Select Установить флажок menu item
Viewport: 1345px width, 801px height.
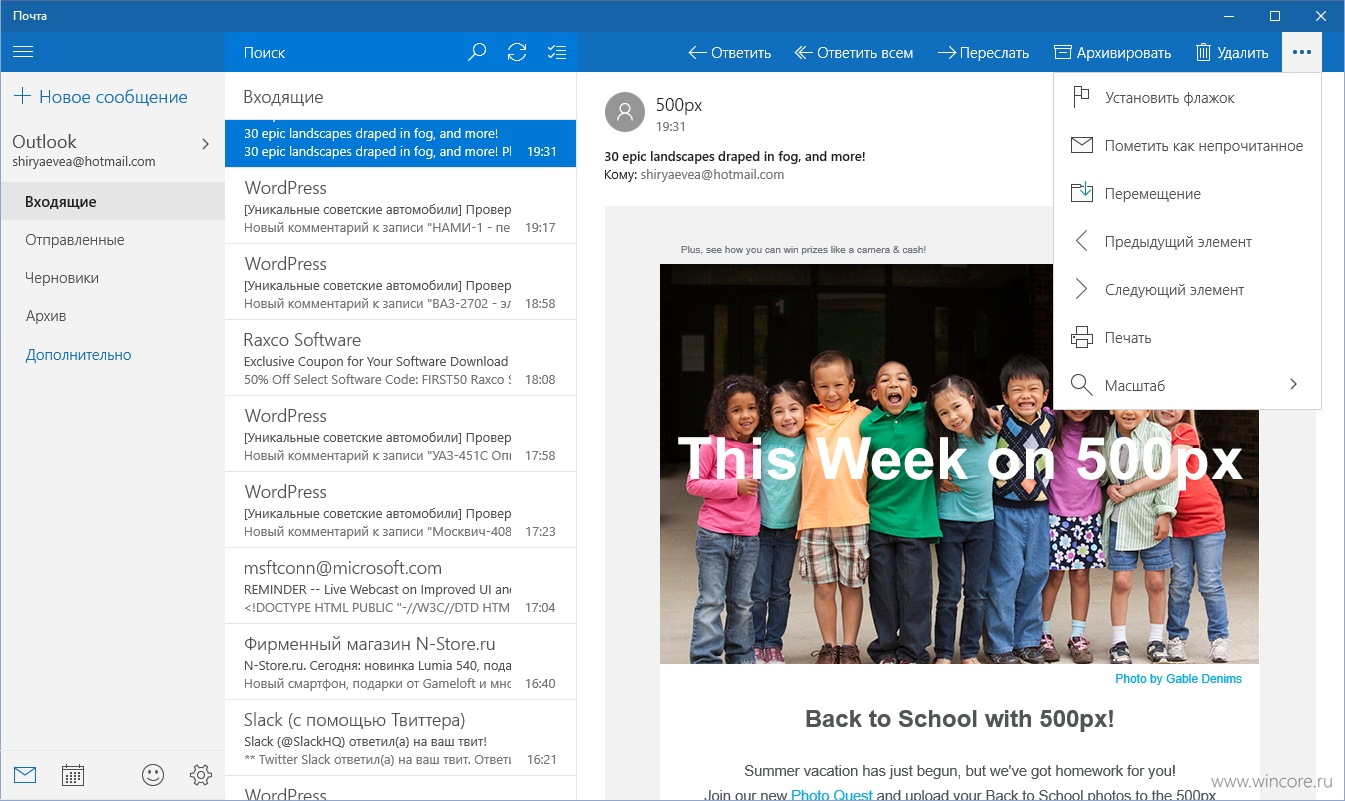pos(1187,98)
